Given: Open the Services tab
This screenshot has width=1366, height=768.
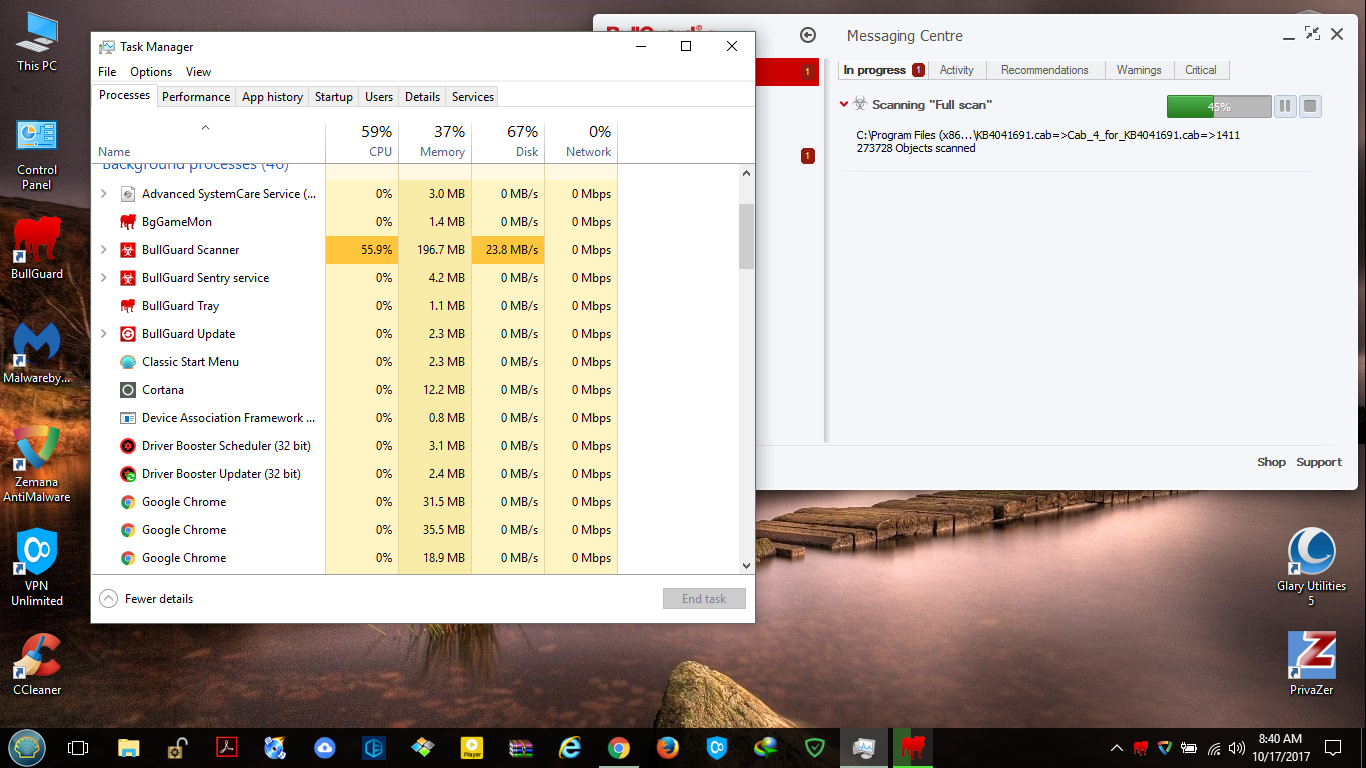Looking at the screenshot, I should pyautogui.click(x=473, y=97).
